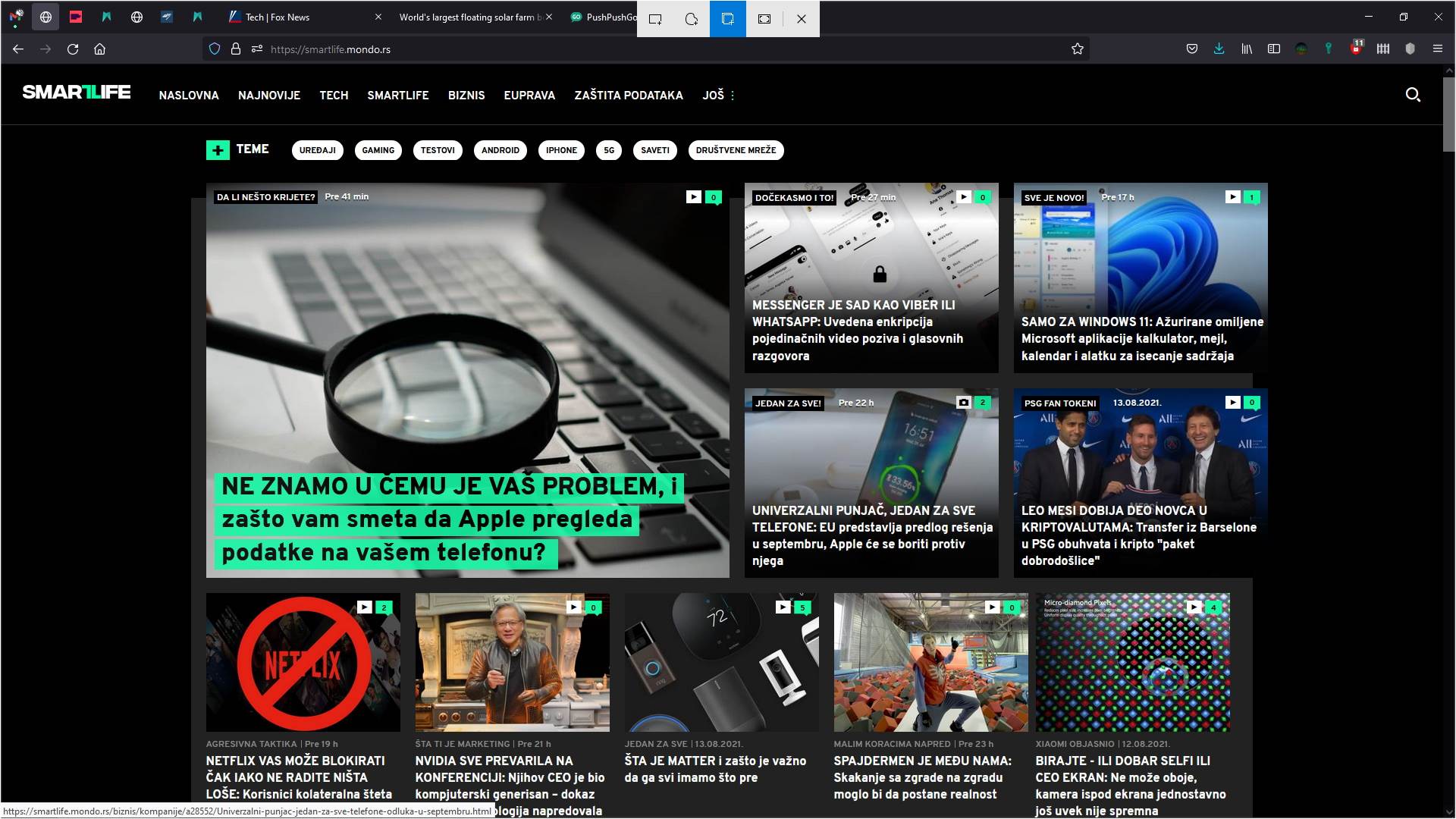Open site connection info via the padlock

coord(236,49)
